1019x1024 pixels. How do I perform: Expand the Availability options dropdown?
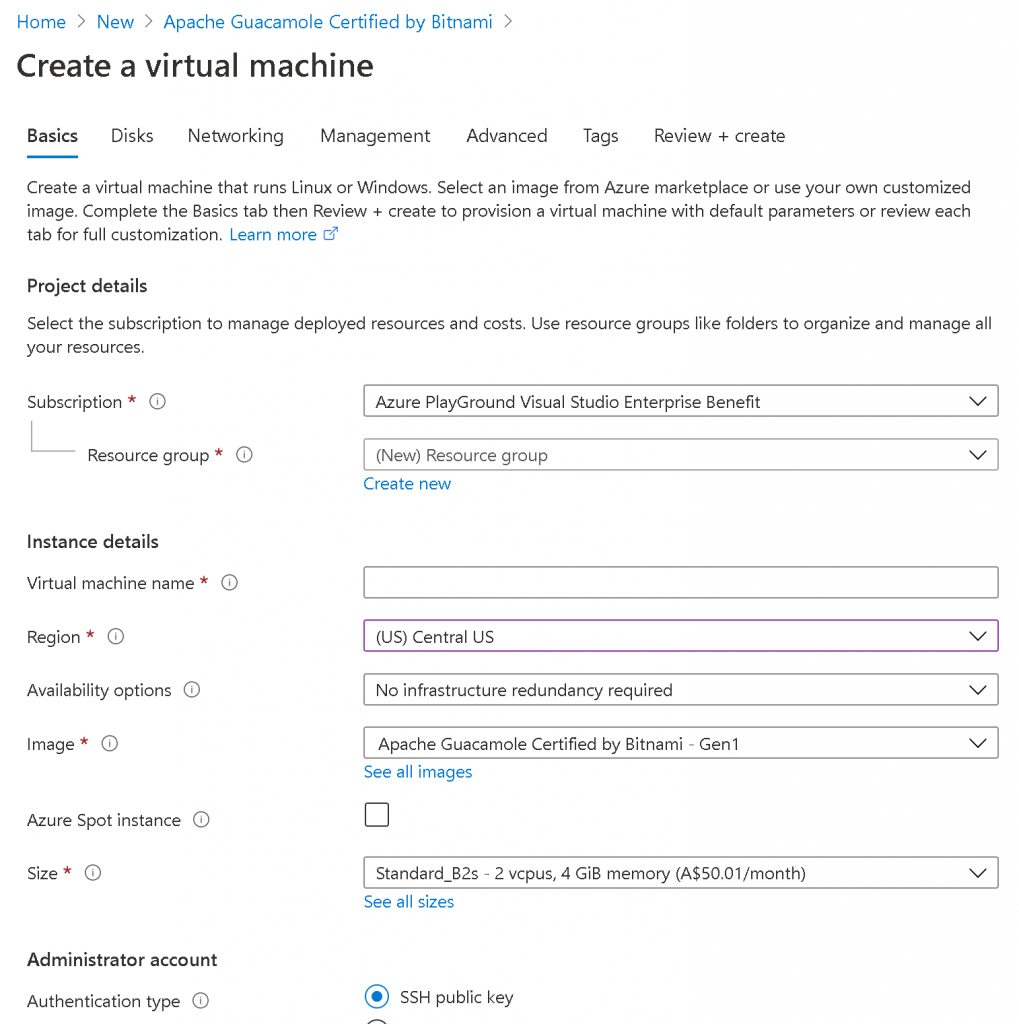680,690
